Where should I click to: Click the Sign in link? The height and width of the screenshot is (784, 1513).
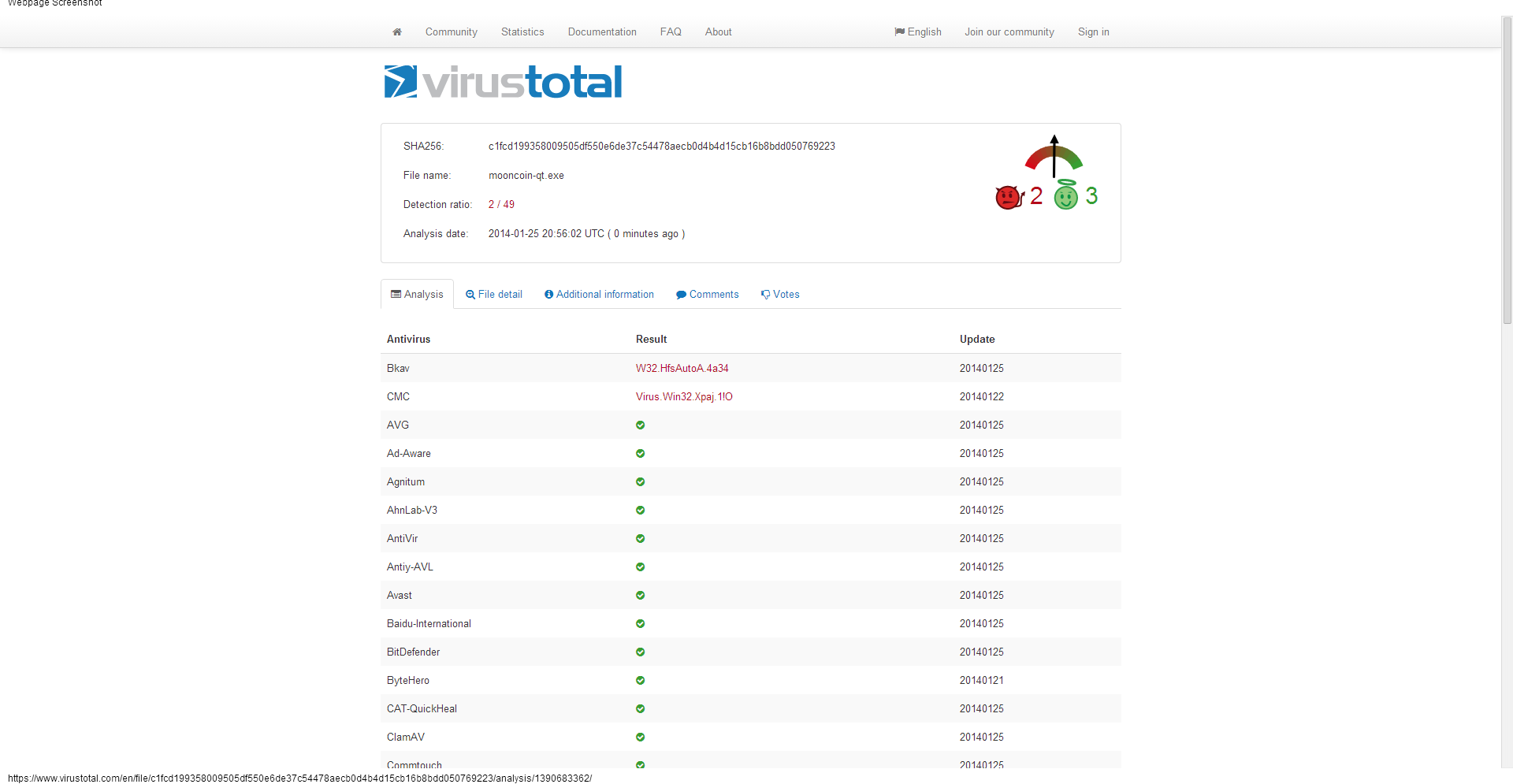click(x=1094, y=32)
